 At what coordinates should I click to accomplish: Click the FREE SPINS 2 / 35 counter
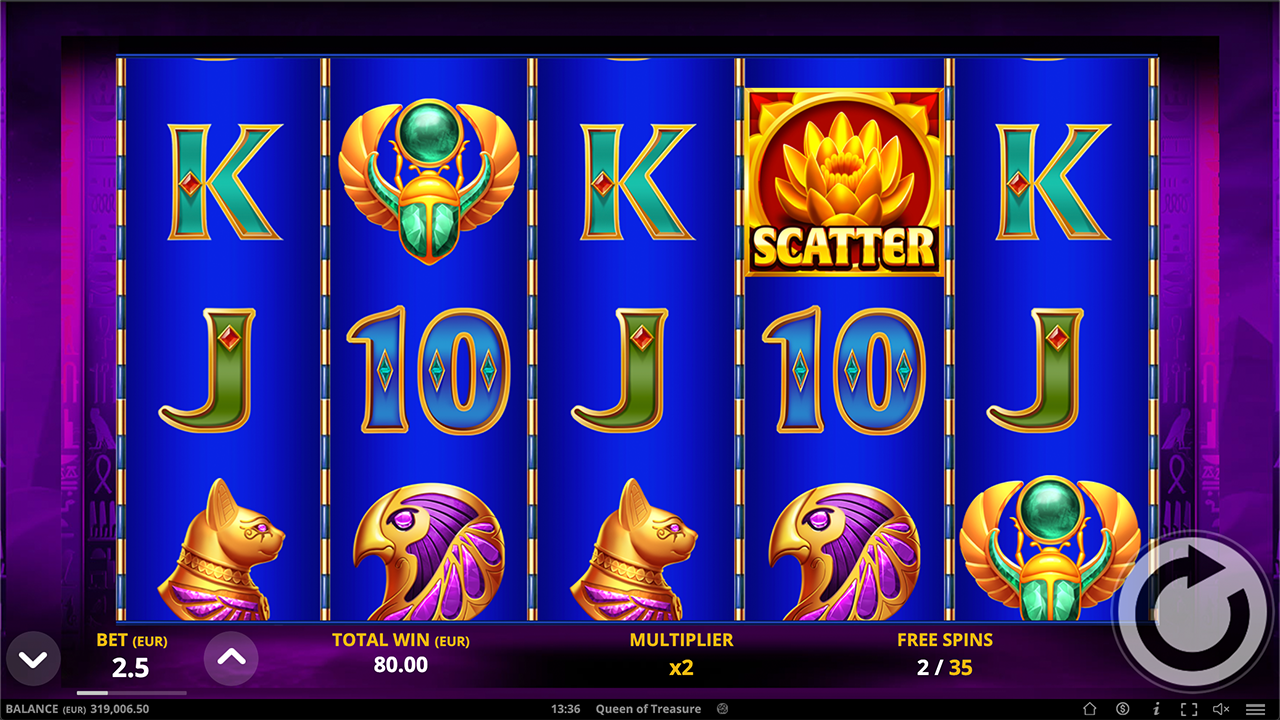945,667
